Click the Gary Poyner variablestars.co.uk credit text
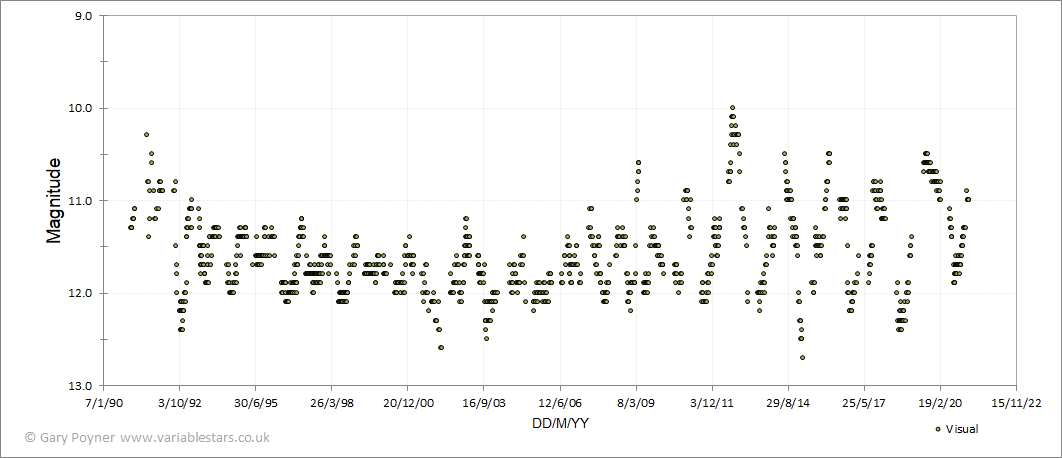The image size is (1062, 458). (x=147, y=438)
